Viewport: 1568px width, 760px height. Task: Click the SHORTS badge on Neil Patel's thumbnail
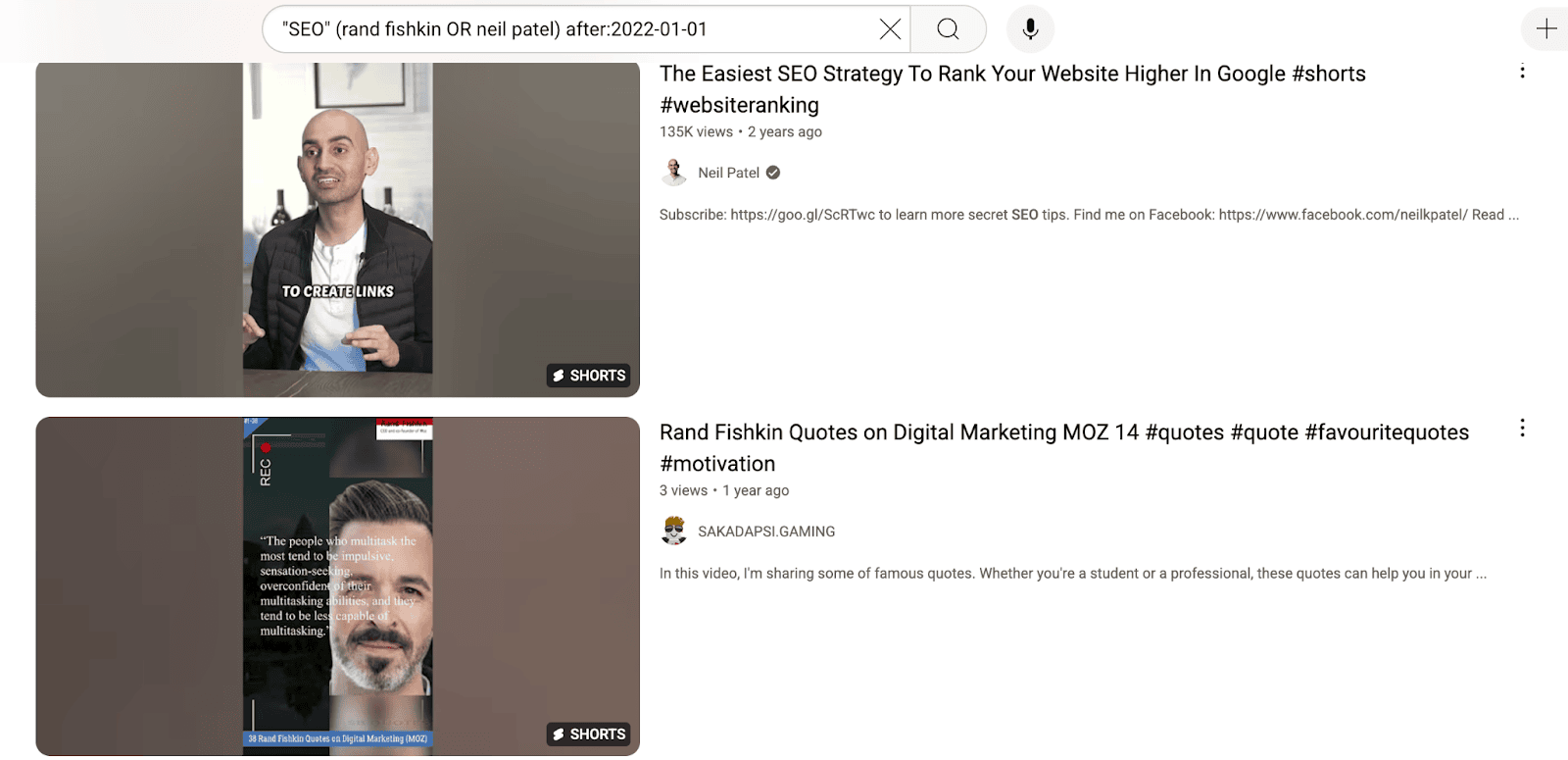point(589,376)
